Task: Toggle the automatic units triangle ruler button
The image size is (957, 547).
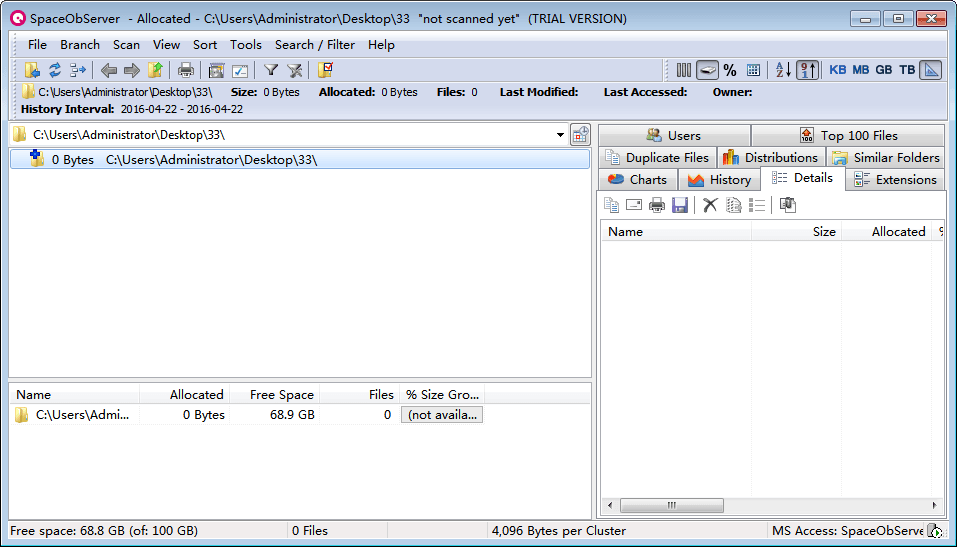Action: point(931,70)
